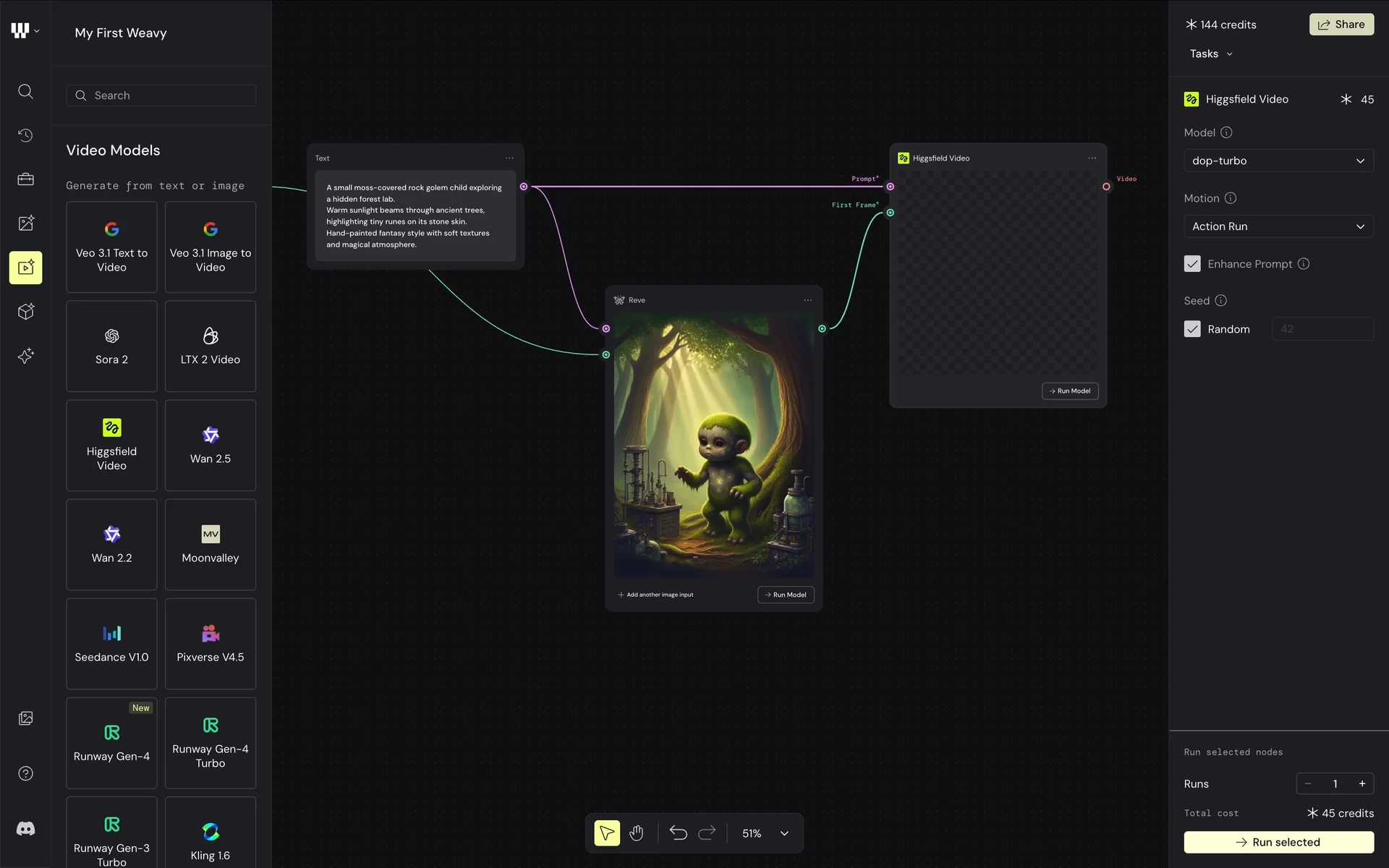This screenshot has height=868, width=1389.
Task: Uncheck the Enhance Prompt checkbox
Action: click(1192, 264)
